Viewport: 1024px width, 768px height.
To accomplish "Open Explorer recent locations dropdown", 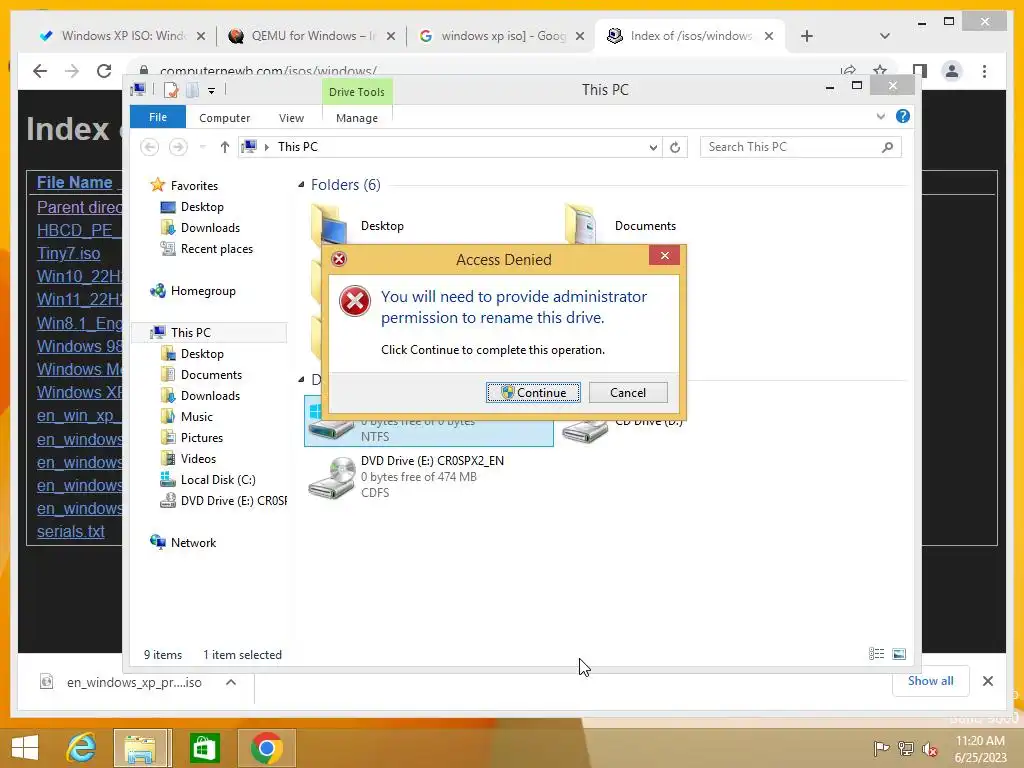I will (x=202, y=147).
